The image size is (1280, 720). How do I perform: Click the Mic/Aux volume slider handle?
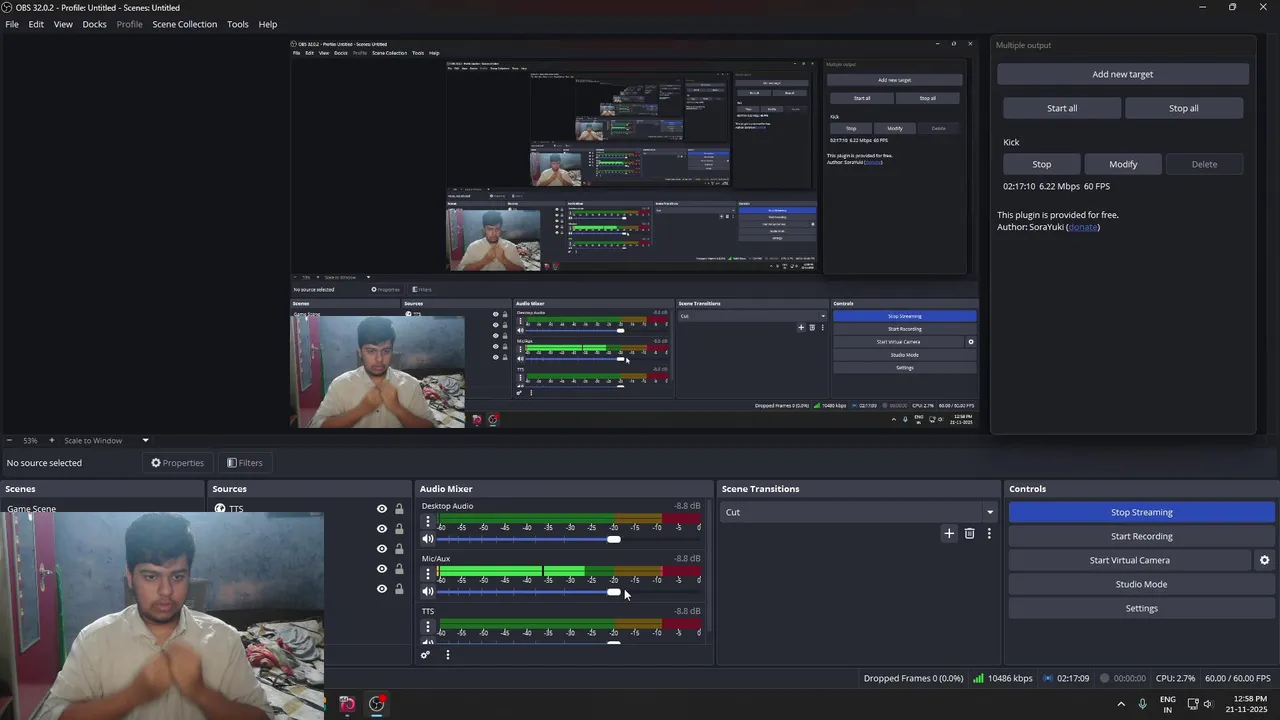click(613, 592)
